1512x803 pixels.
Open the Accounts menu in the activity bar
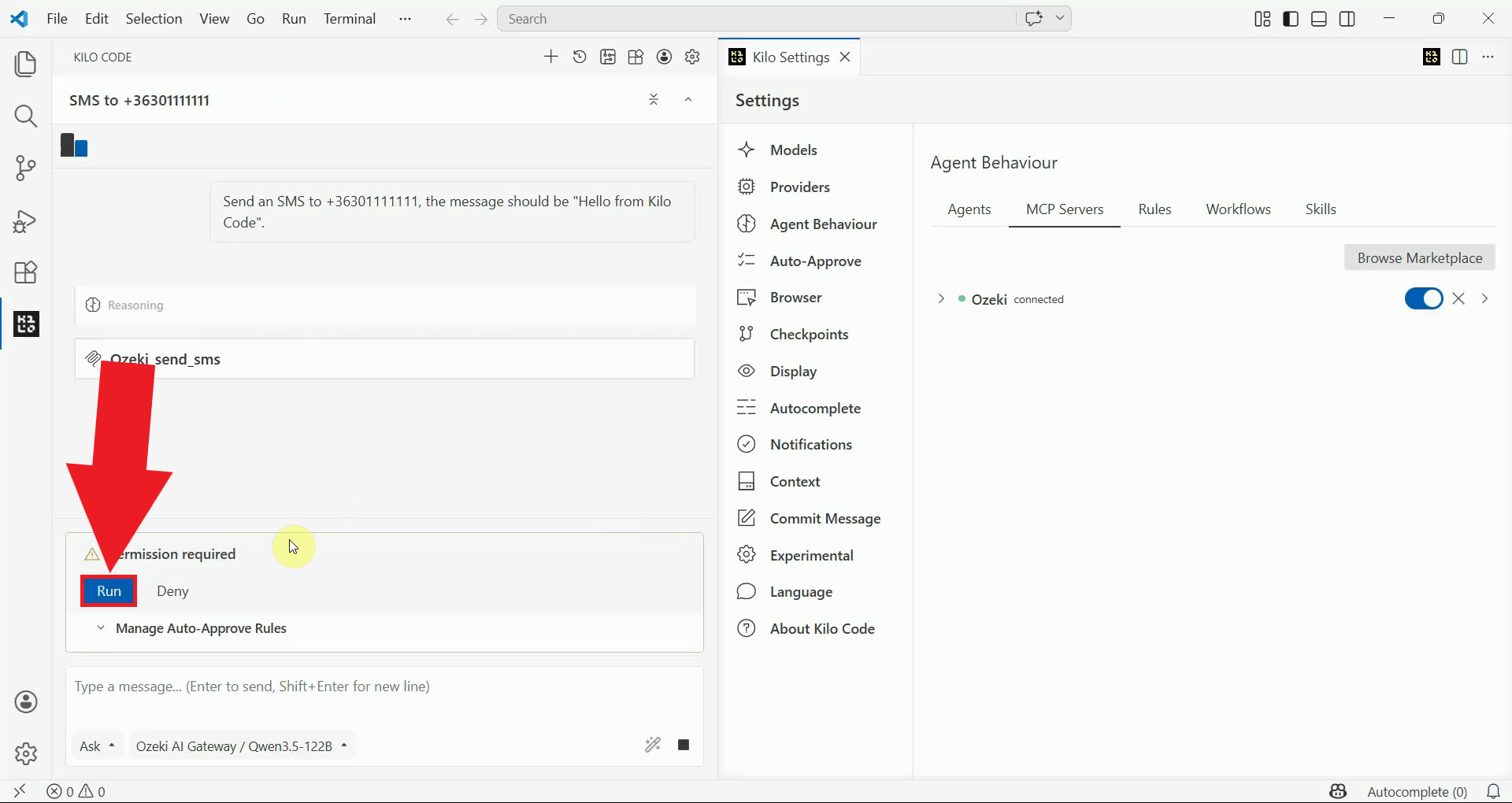point(26,701)
